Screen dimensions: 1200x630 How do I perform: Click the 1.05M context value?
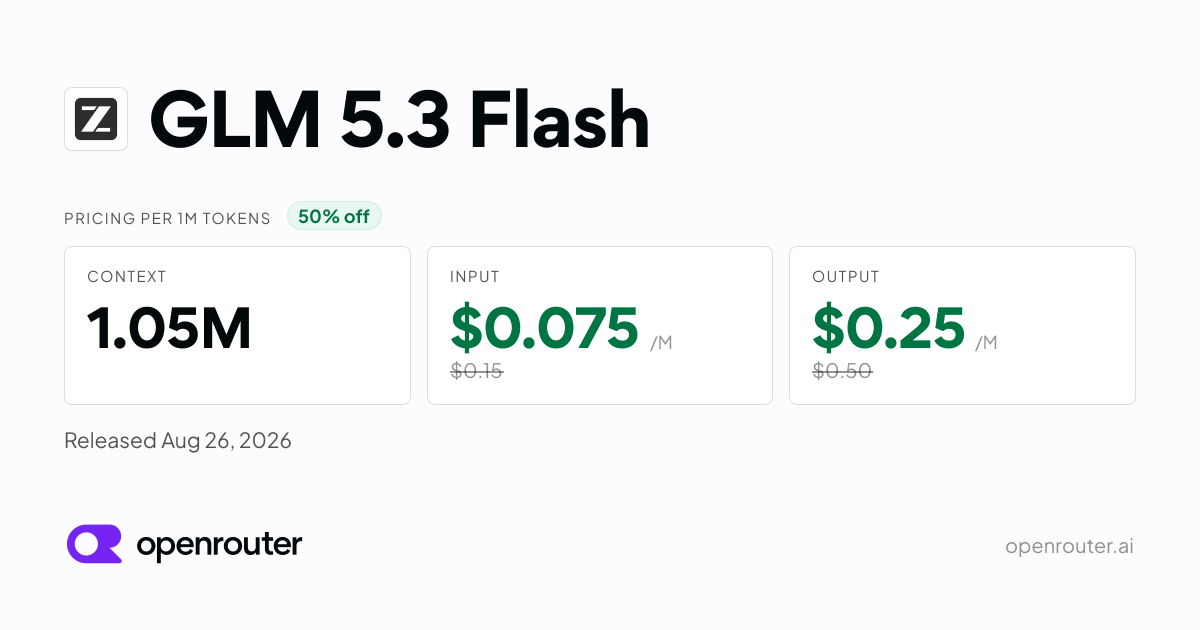[169, 328]
